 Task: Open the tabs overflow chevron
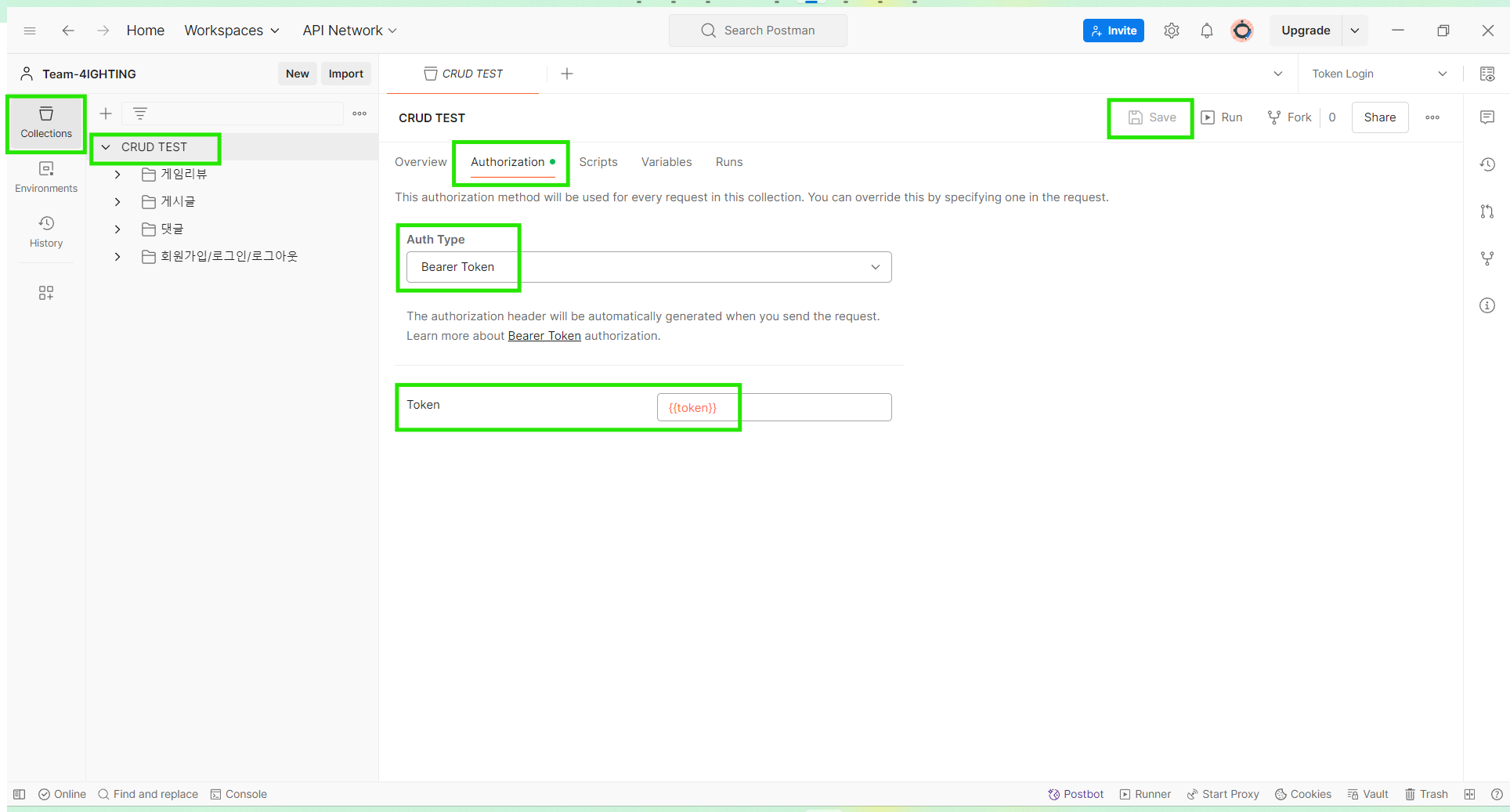point(1278,74)
